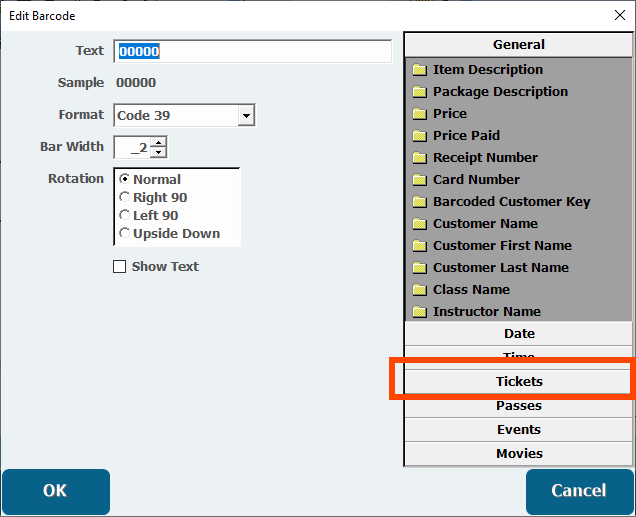Image resolution: width=636 pixels, height=517 pixels.
Task: Select 'Instructor Name' label in list
Action: click(487, 311)
